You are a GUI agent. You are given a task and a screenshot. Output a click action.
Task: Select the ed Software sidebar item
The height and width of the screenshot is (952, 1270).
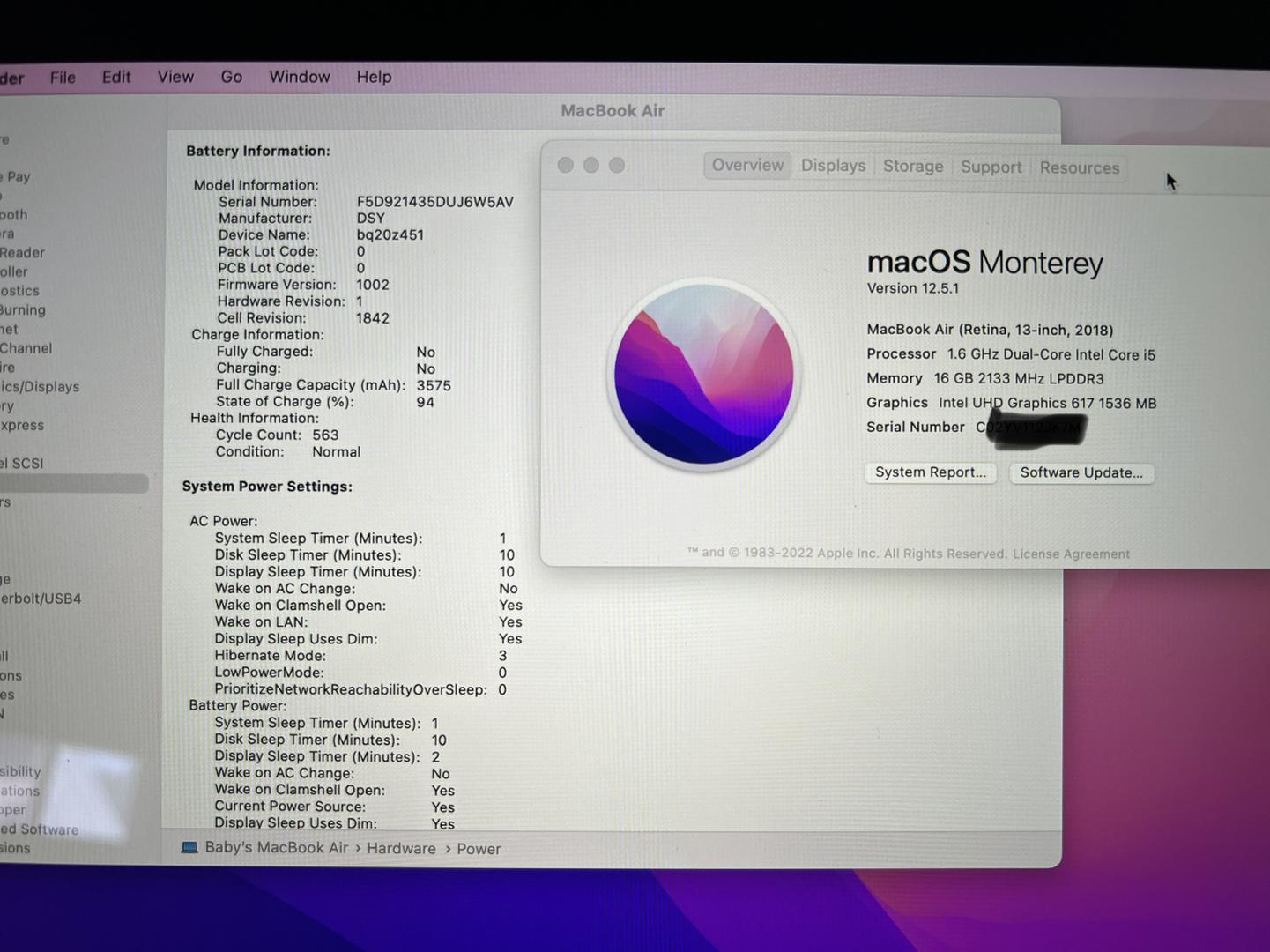point(40,829)
